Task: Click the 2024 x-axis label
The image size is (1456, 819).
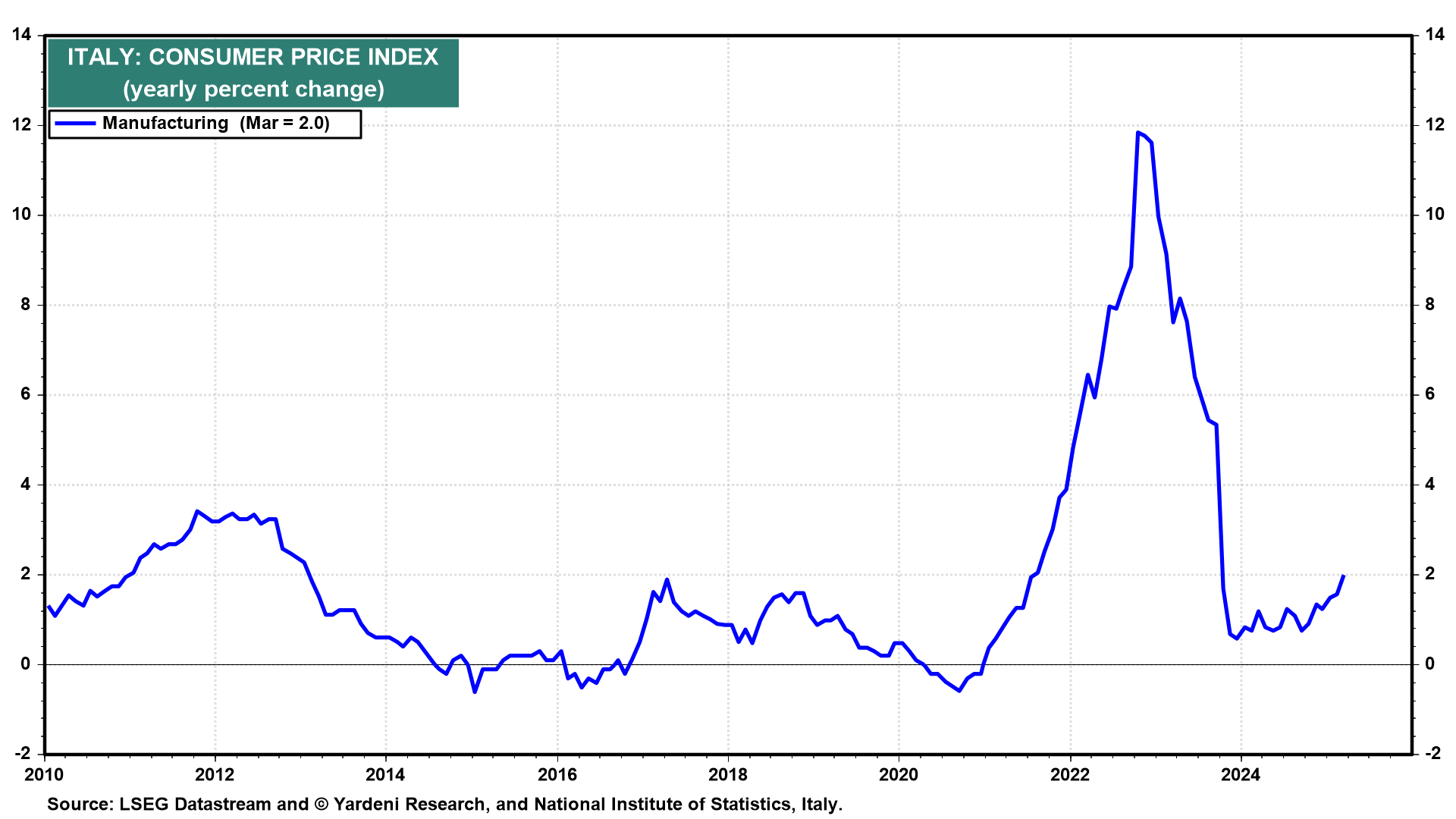Action: [1241, 774]
